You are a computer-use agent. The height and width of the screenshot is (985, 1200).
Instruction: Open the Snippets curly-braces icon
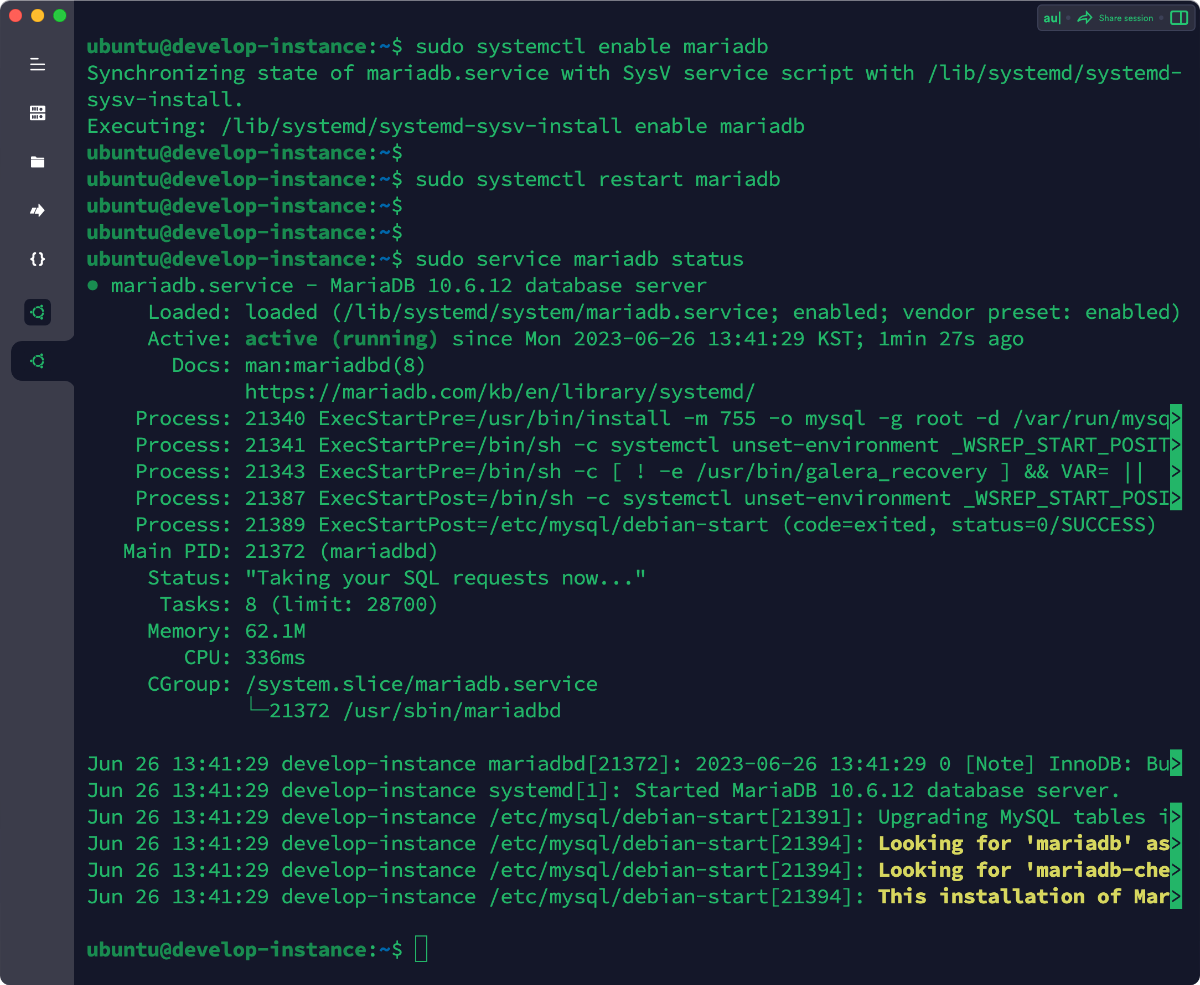tap(37, 259)
